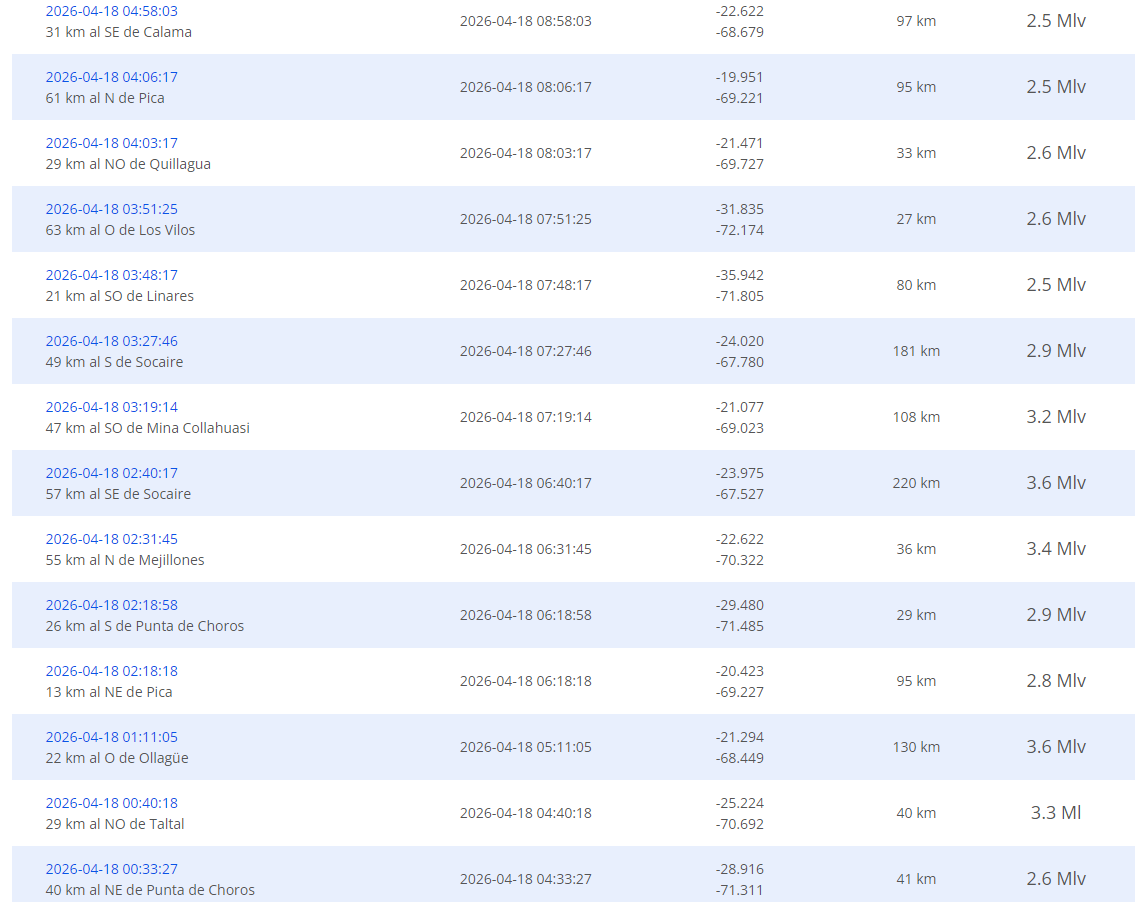
Task: Open the 2026-04-18 03:27:46 Socaire event link
Action: coord(111,341)
